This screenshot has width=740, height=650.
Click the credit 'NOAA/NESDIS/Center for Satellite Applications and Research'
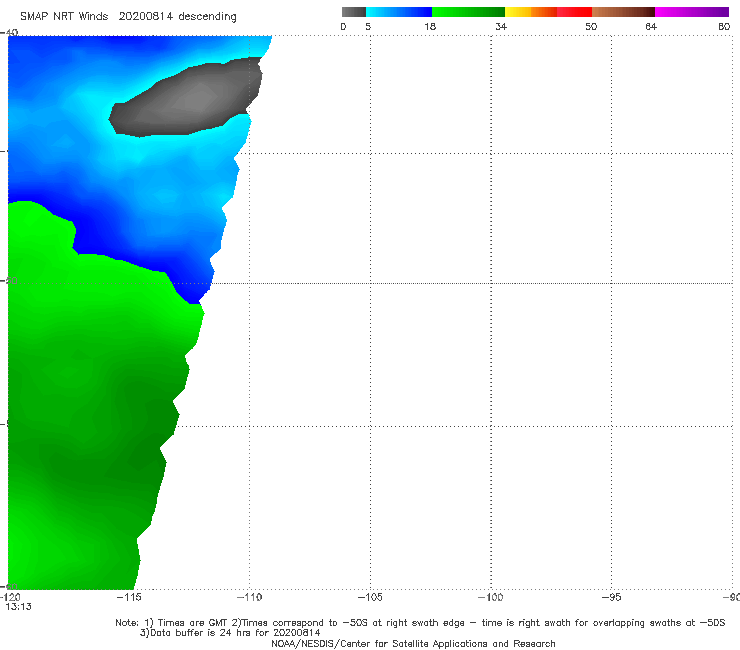[x=413, y=643]
